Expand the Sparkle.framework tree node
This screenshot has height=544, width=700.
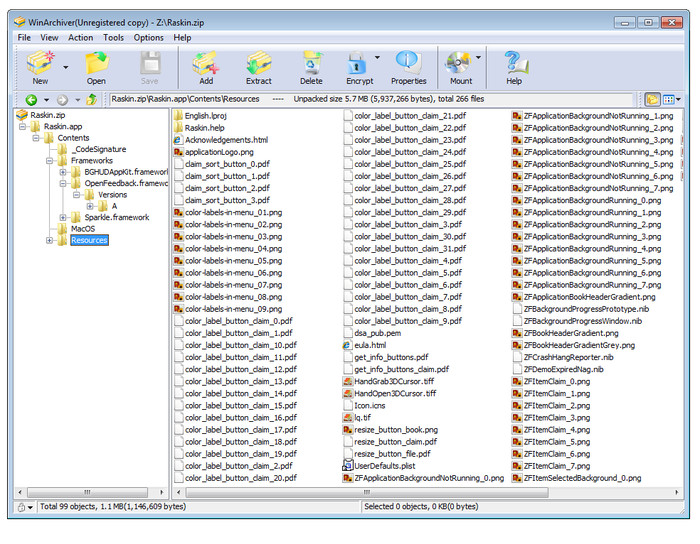(63, 217)
